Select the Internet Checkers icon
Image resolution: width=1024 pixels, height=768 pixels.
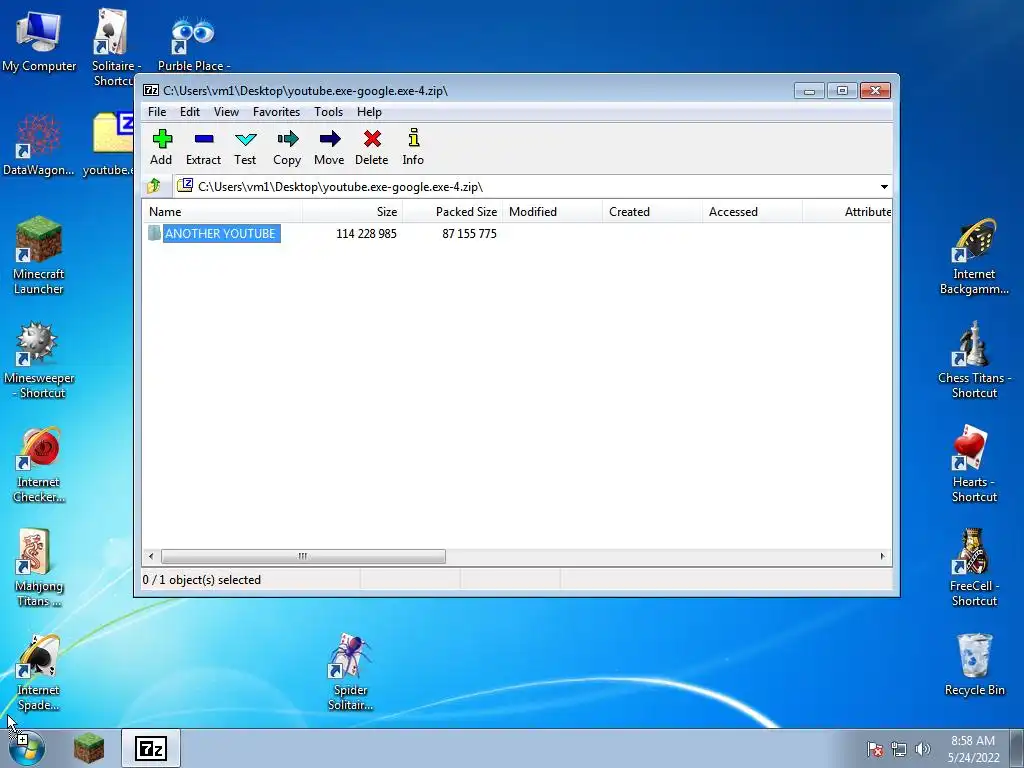coord(39,465)
